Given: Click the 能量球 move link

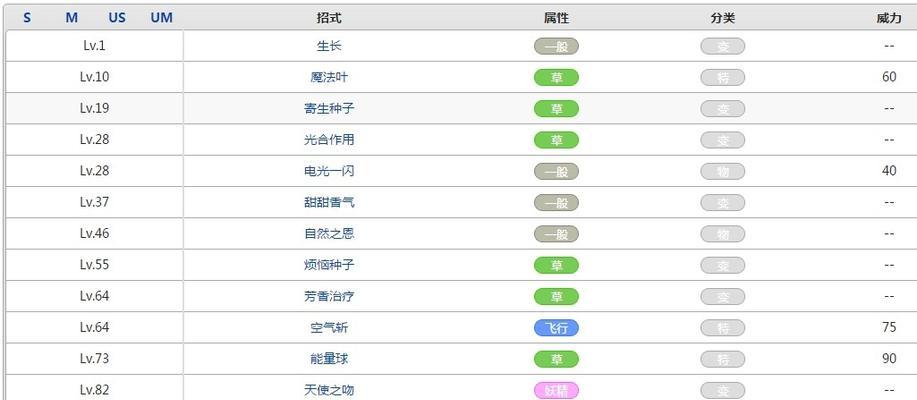Looking at the screenshot, I should click(329, 359).
